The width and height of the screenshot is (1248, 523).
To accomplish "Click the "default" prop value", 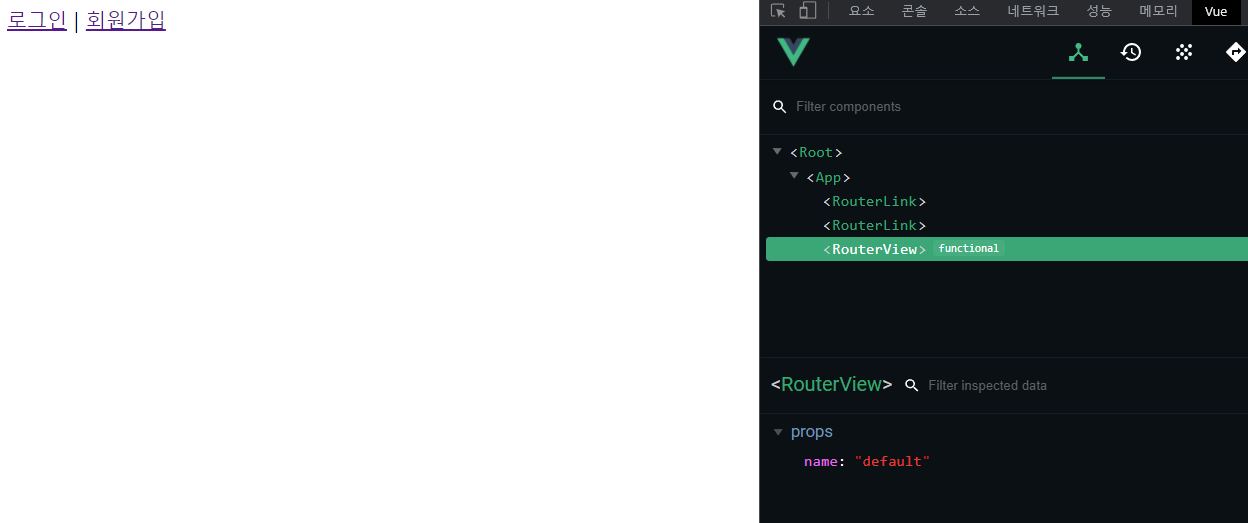I will click(892, 461).
